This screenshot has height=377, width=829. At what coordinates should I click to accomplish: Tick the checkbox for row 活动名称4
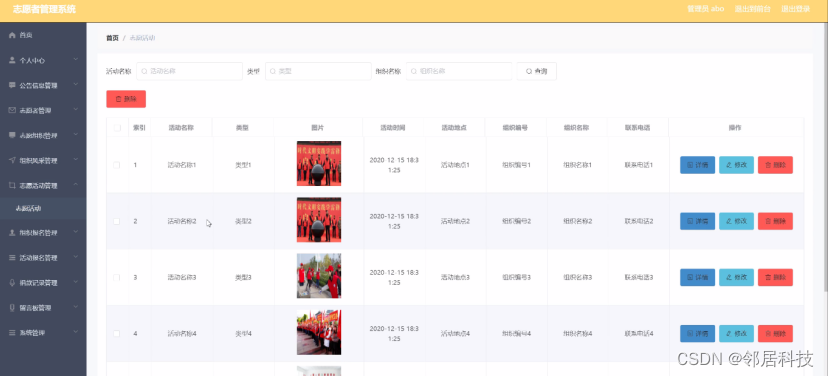(x=117, y=334)
